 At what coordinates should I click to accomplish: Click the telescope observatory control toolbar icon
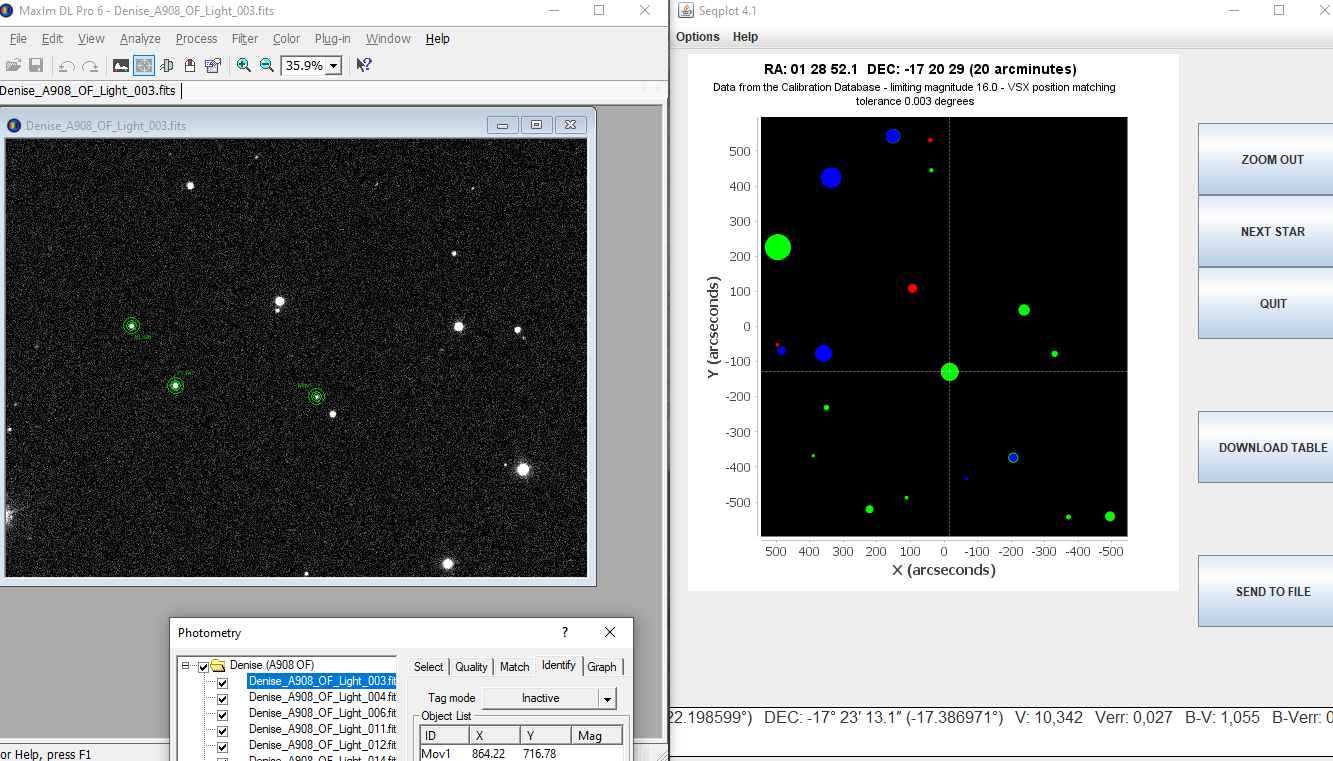(167, 65)
